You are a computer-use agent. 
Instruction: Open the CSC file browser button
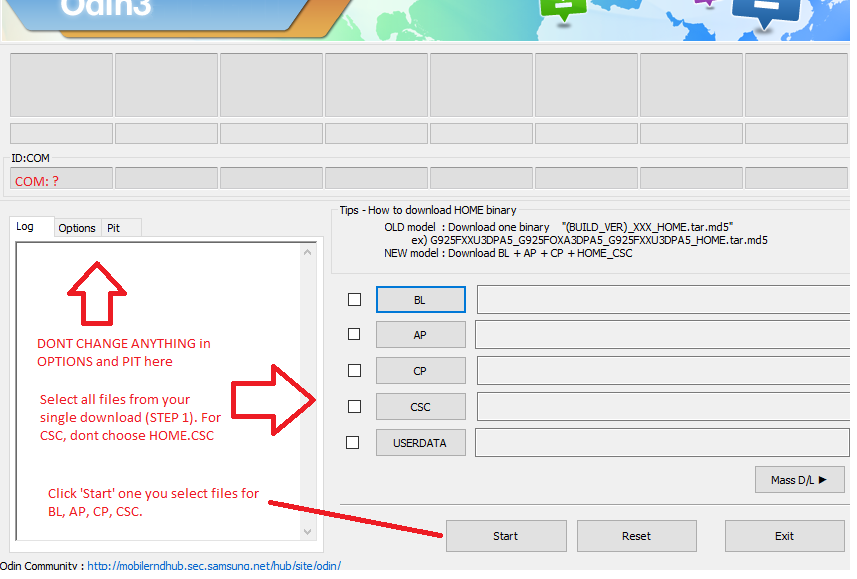[x=420, y=407]
